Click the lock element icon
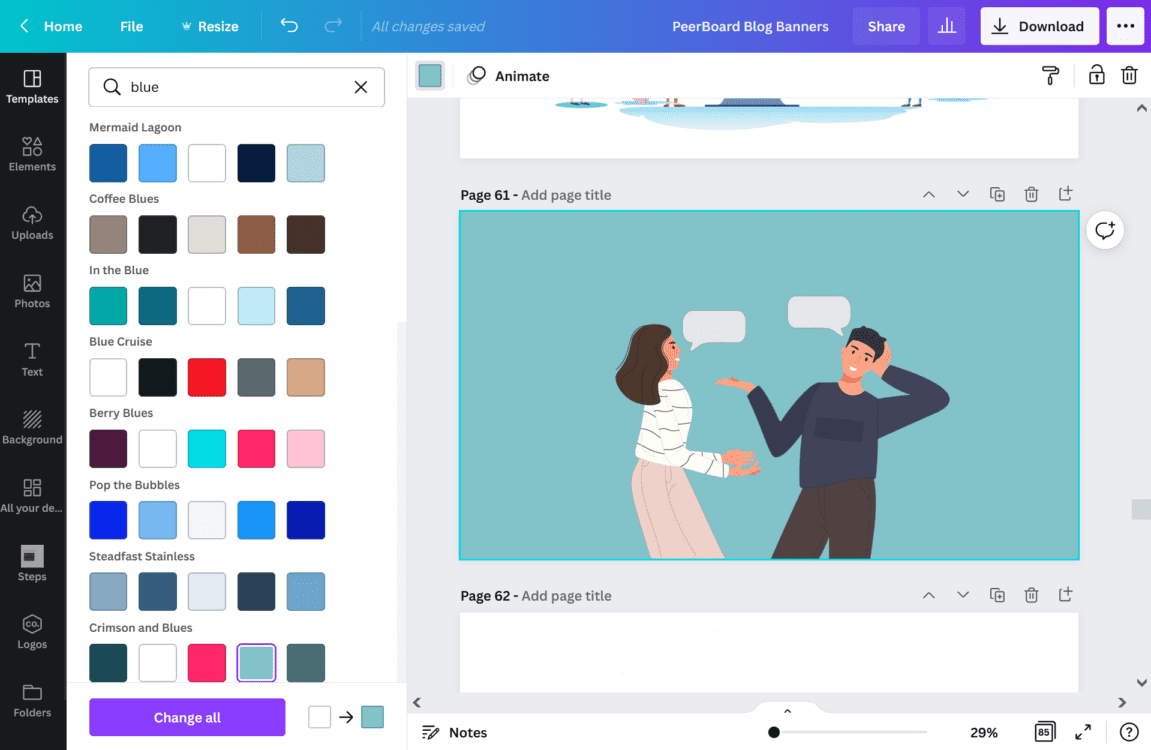The image size is (1151, 750). (x=1096, y=75)
